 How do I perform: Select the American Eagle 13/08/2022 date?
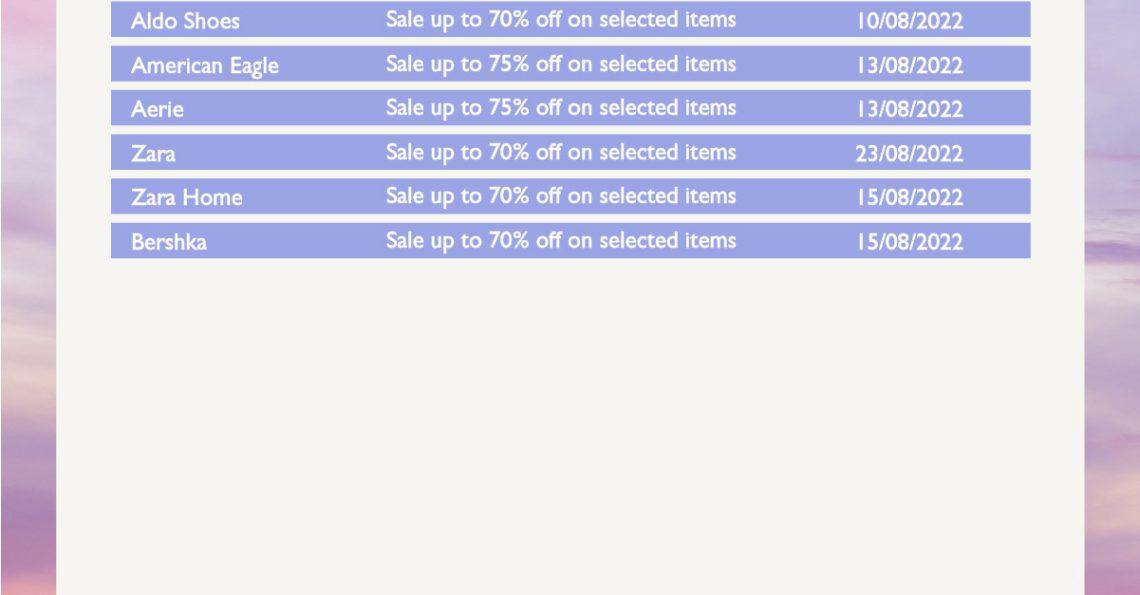(x=909, y=65)
